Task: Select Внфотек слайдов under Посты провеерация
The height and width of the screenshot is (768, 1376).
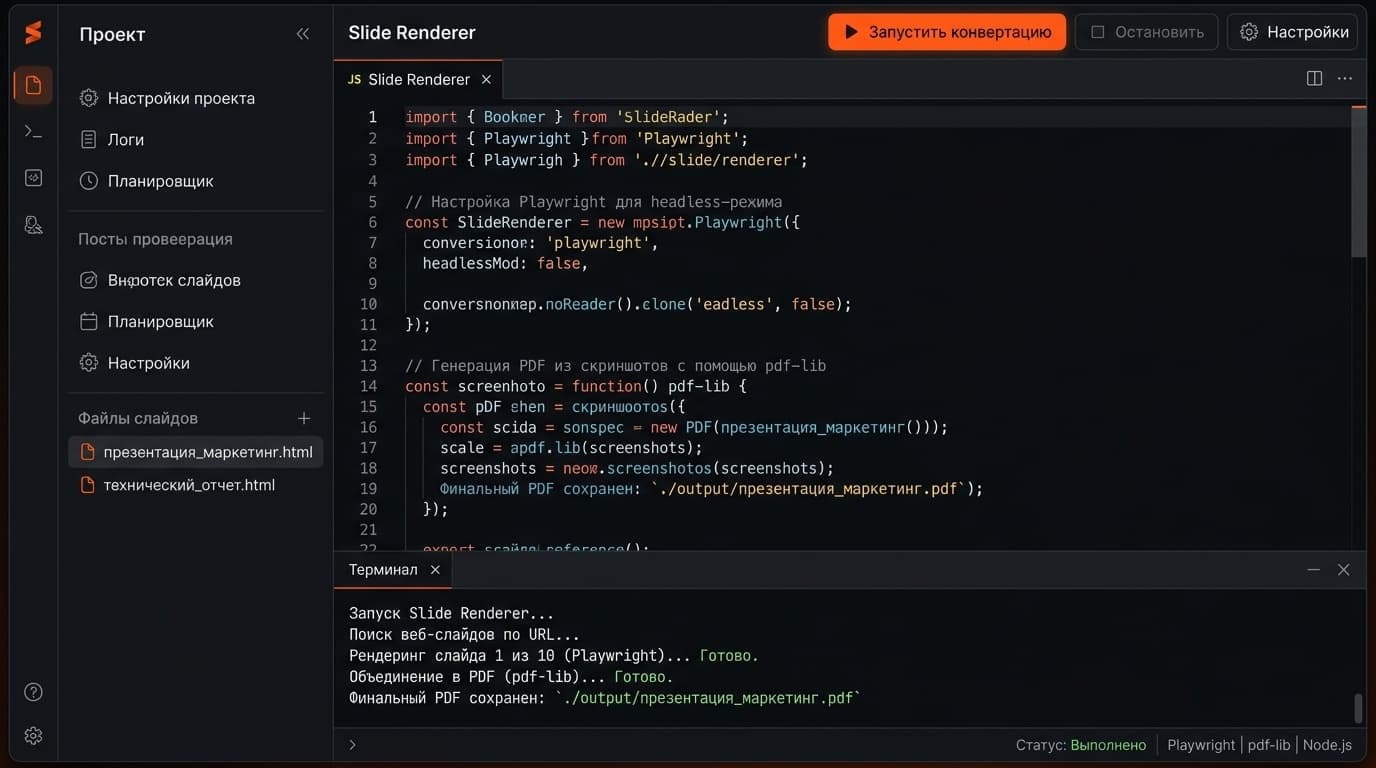Action: 175,280
